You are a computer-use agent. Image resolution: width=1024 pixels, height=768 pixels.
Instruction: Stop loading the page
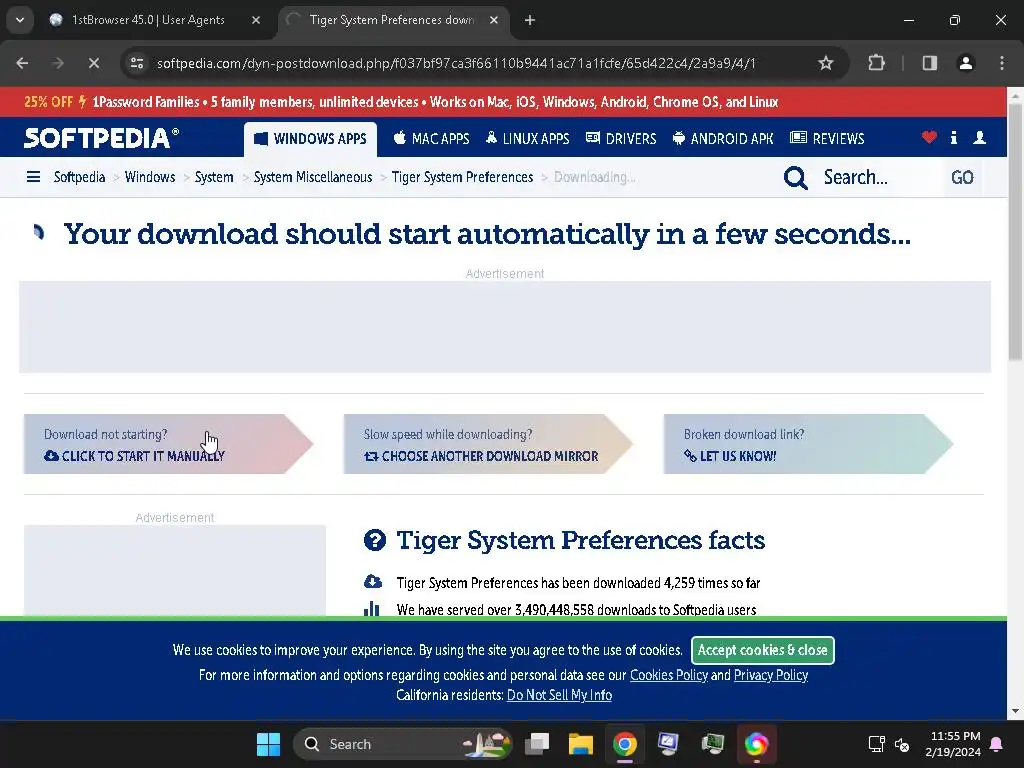coord(93,63)
